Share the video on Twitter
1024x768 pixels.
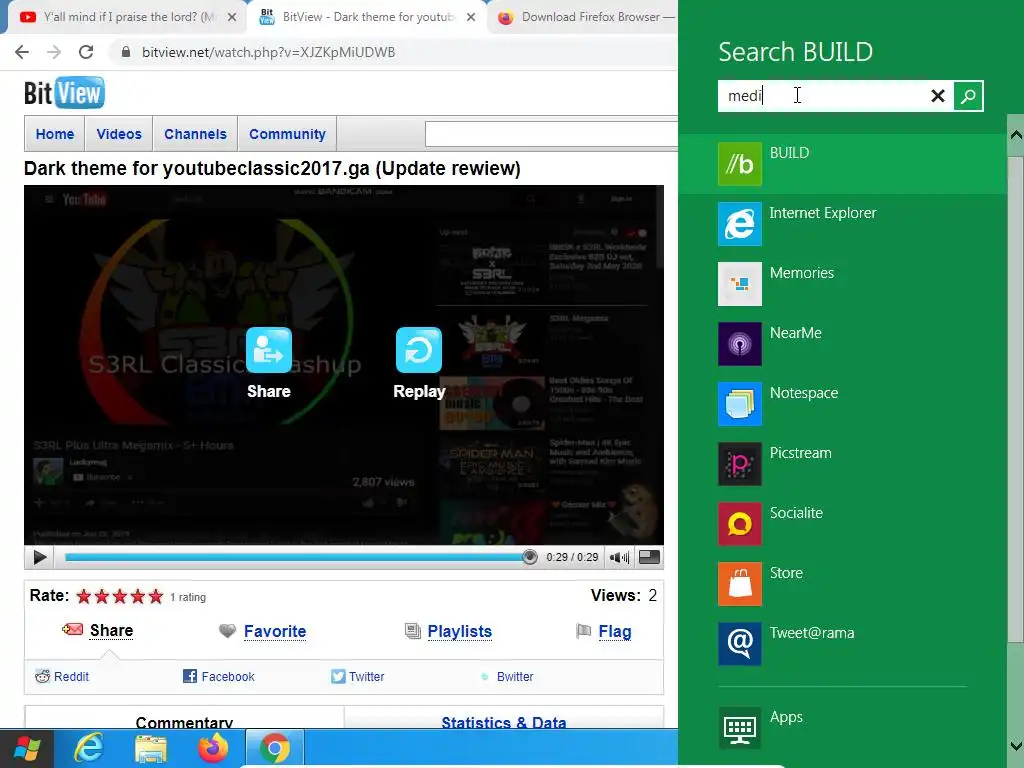pyautogui.click(x=357, y=677)
